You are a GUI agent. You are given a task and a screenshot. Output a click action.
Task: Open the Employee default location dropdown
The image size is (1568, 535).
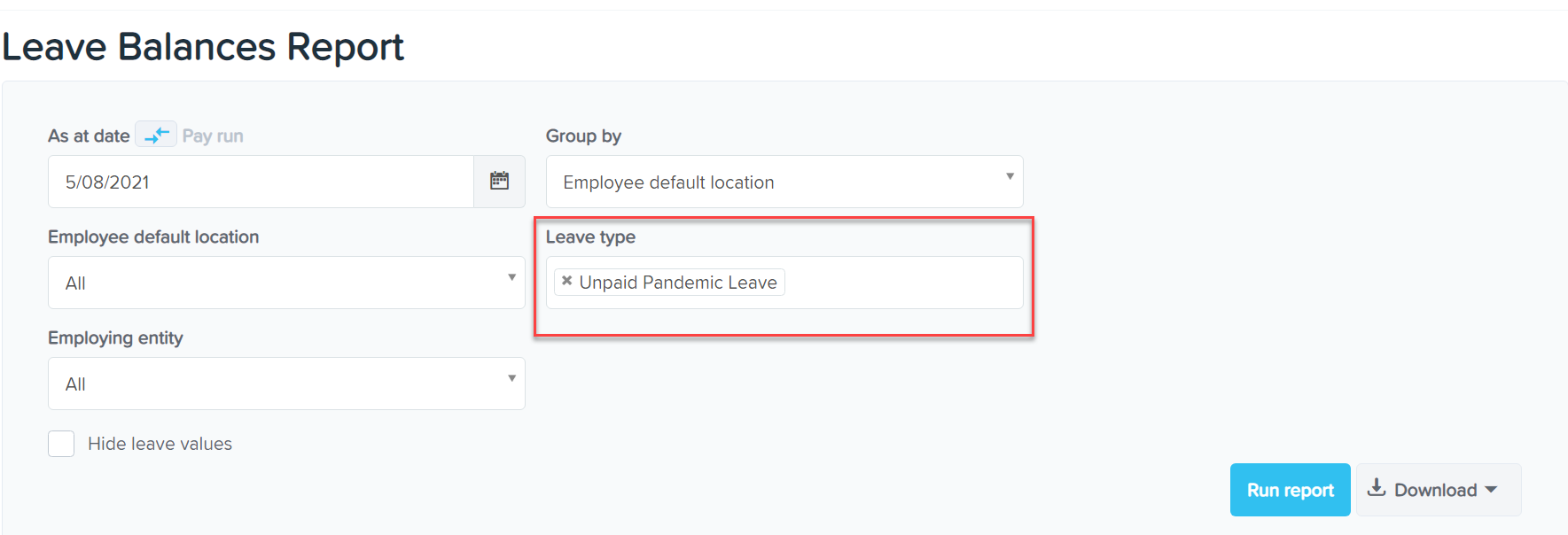[286, 283]
